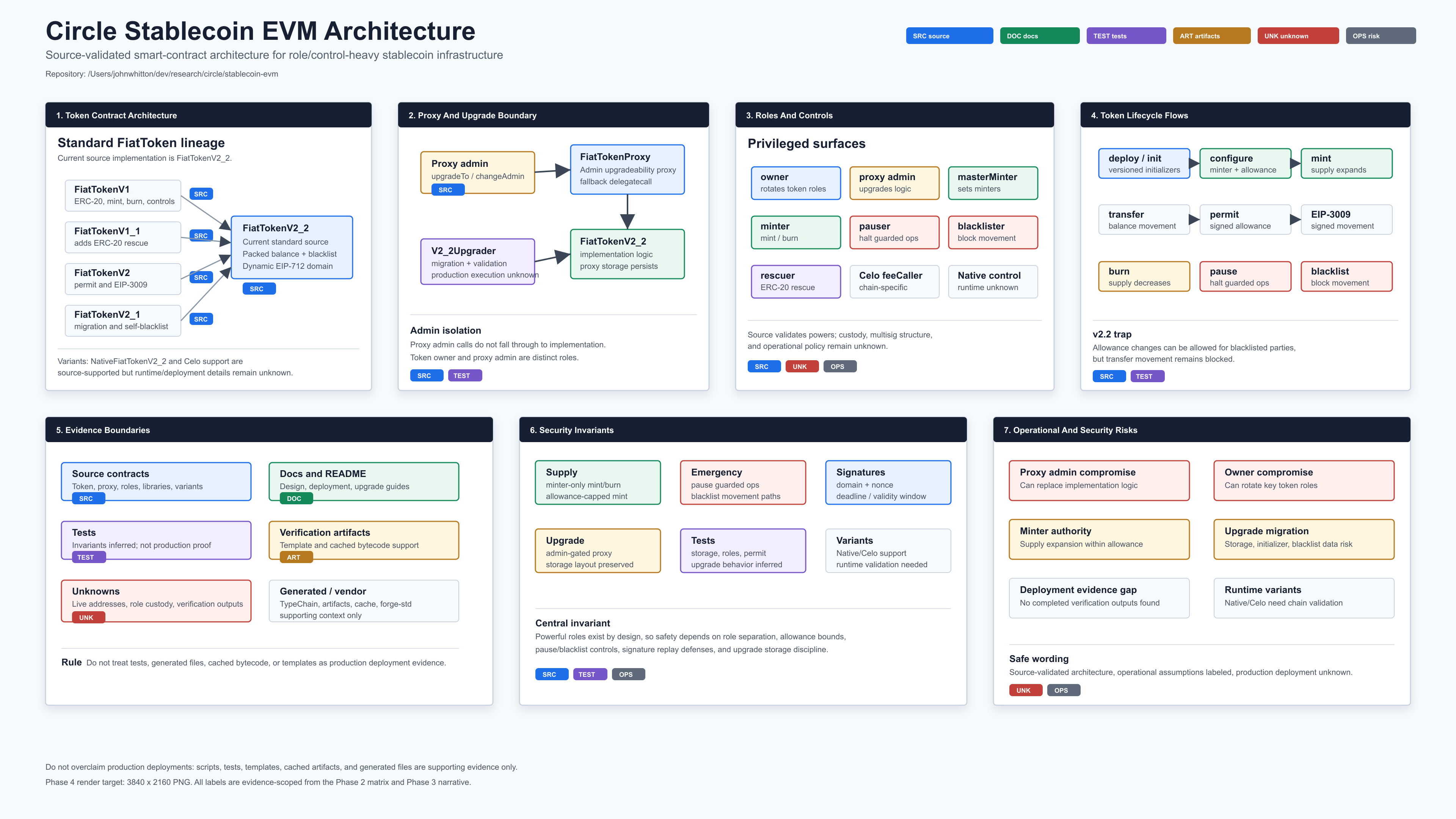The height and width of the screenshot is (819, 1456).
Task: Click the FiatTokenProxy box
Action: coord(628,169)
